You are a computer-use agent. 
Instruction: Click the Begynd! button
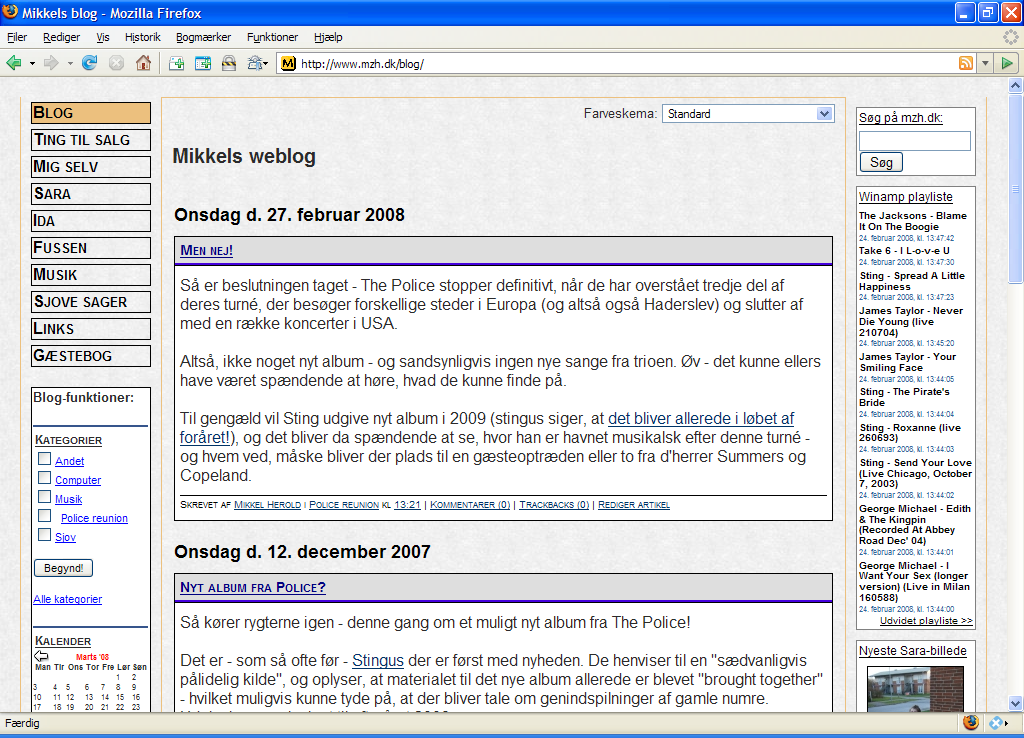[63, 568]
